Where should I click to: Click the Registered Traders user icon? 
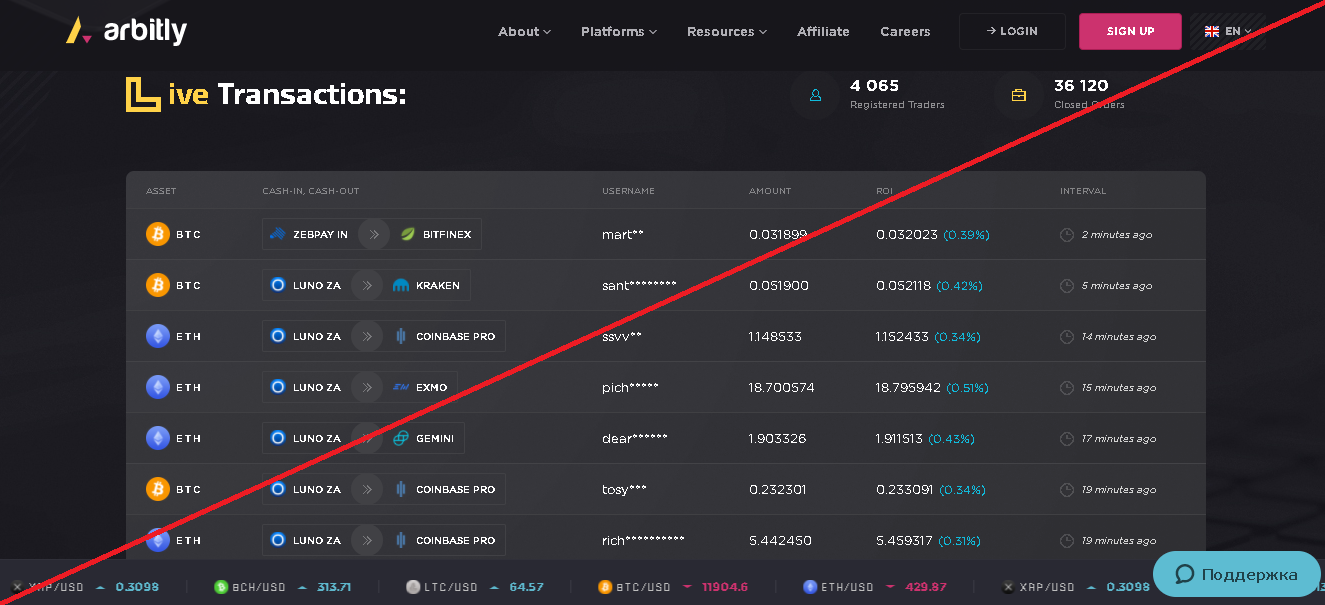[x=815, y=96]
